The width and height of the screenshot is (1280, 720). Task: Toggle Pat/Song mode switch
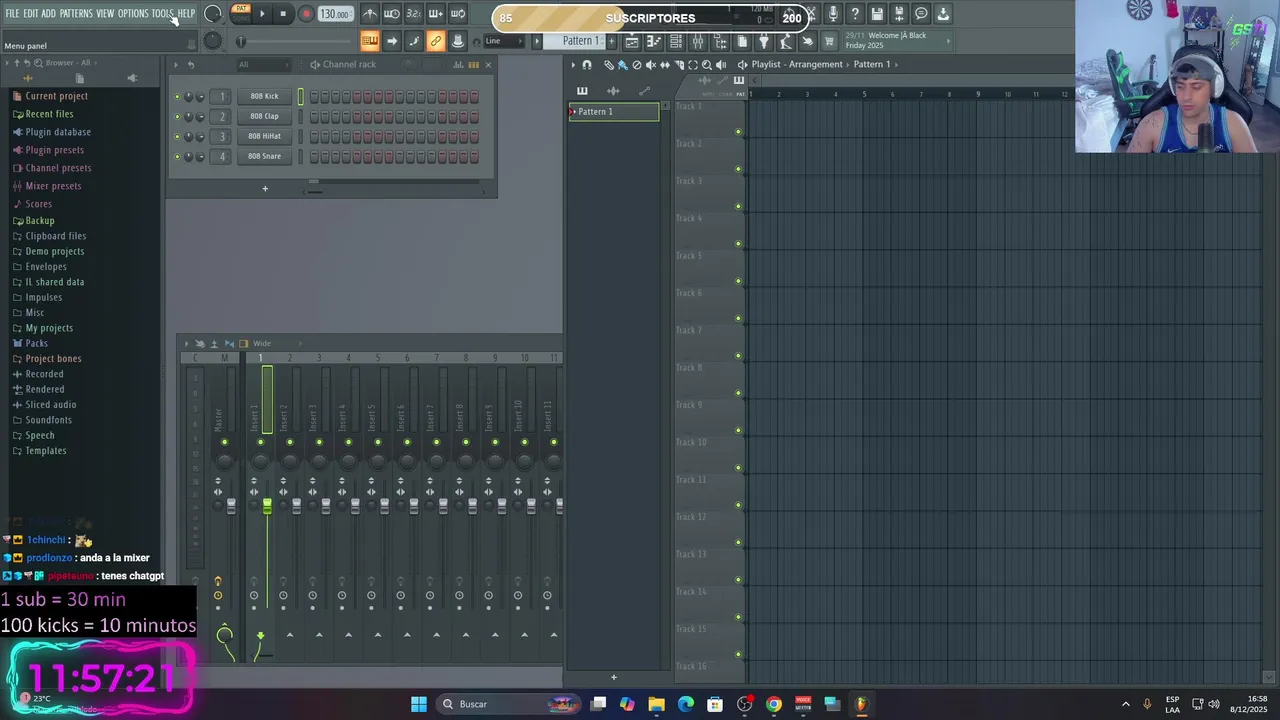240,13
